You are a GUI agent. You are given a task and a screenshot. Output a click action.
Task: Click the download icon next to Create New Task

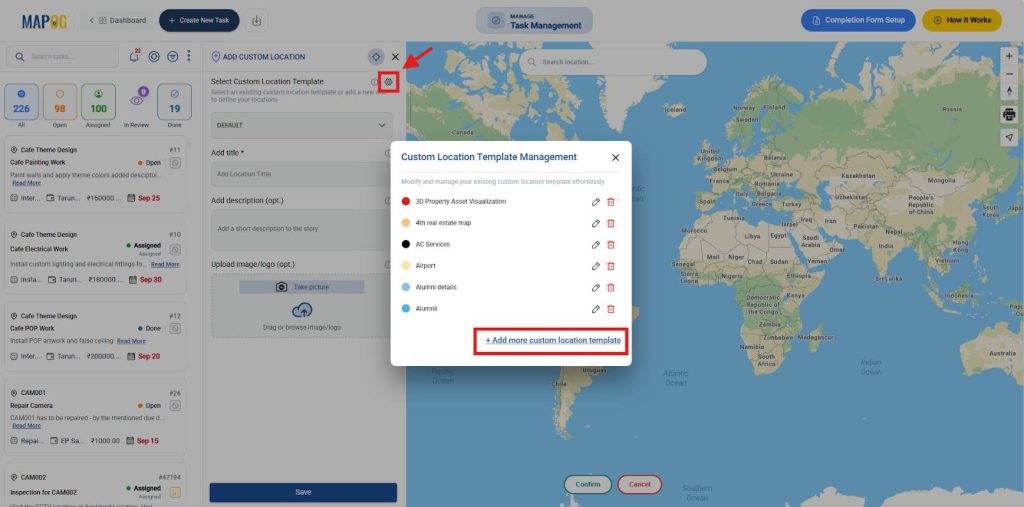257,20
